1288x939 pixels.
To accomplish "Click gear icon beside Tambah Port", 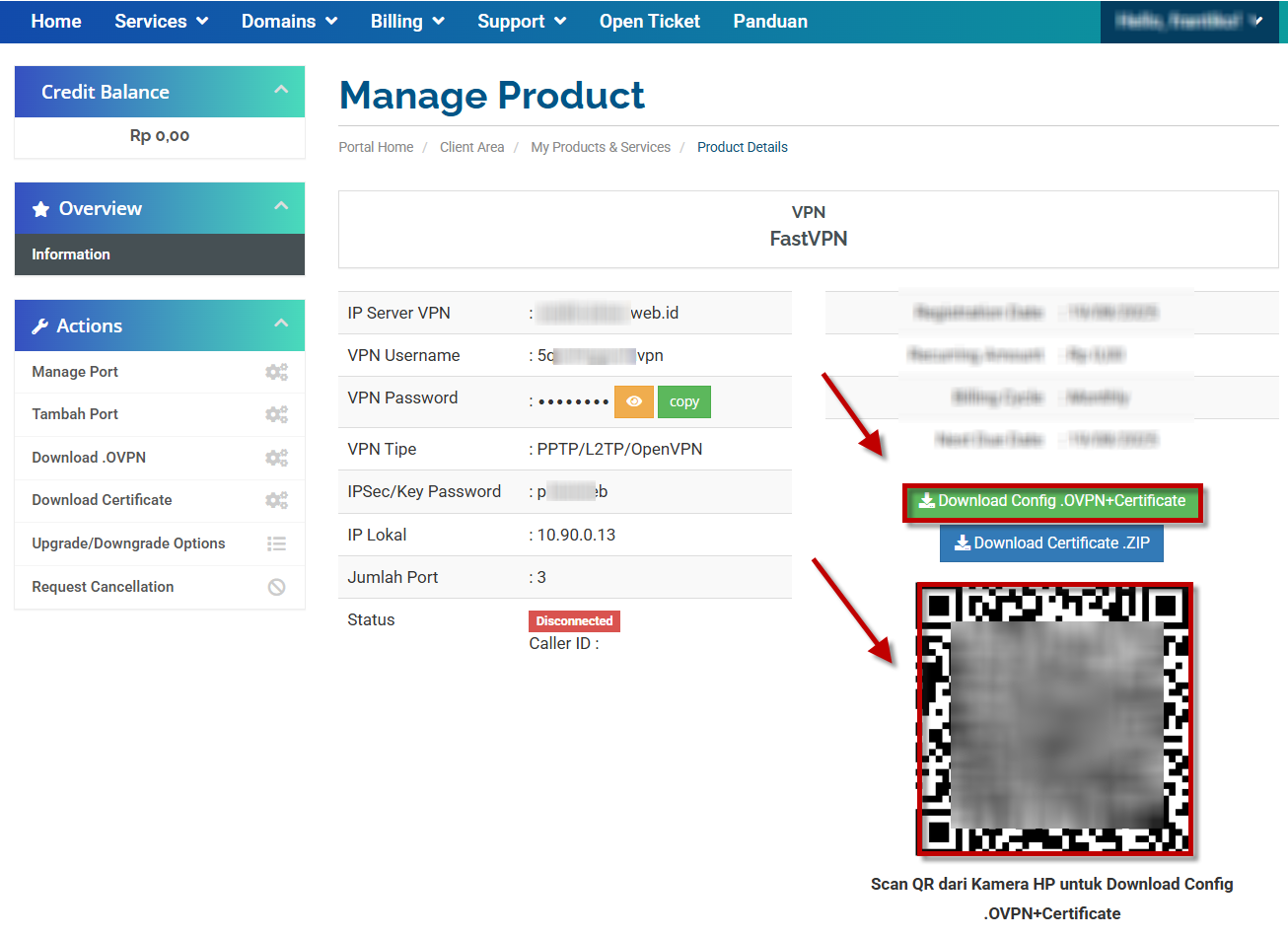I will pos(276,414).
